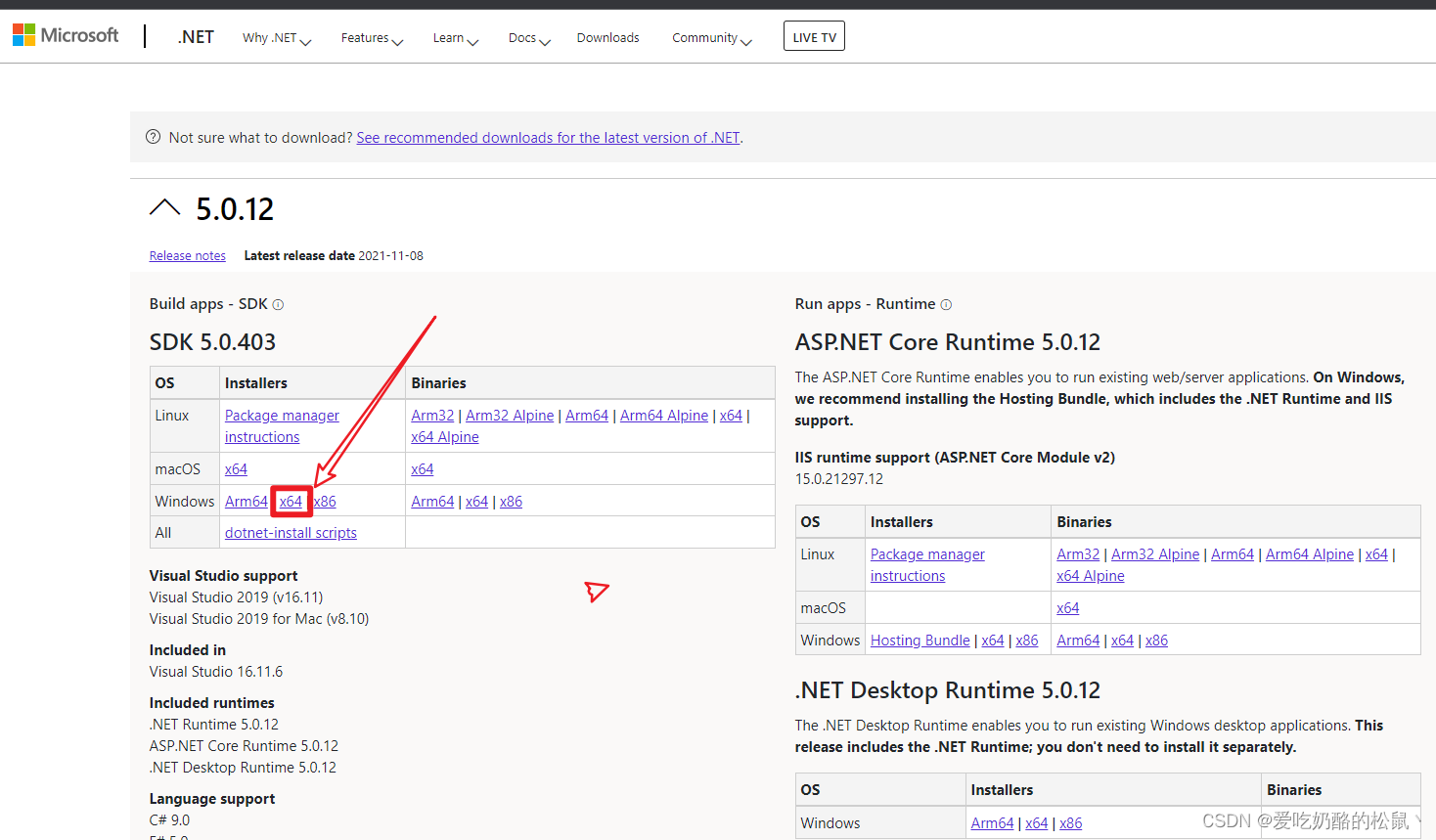The width and height of the screenshot is (1436, 840).
Task: Download ASP.NET Runtime Linux Arm32 binary
Action: point(1078,554)
